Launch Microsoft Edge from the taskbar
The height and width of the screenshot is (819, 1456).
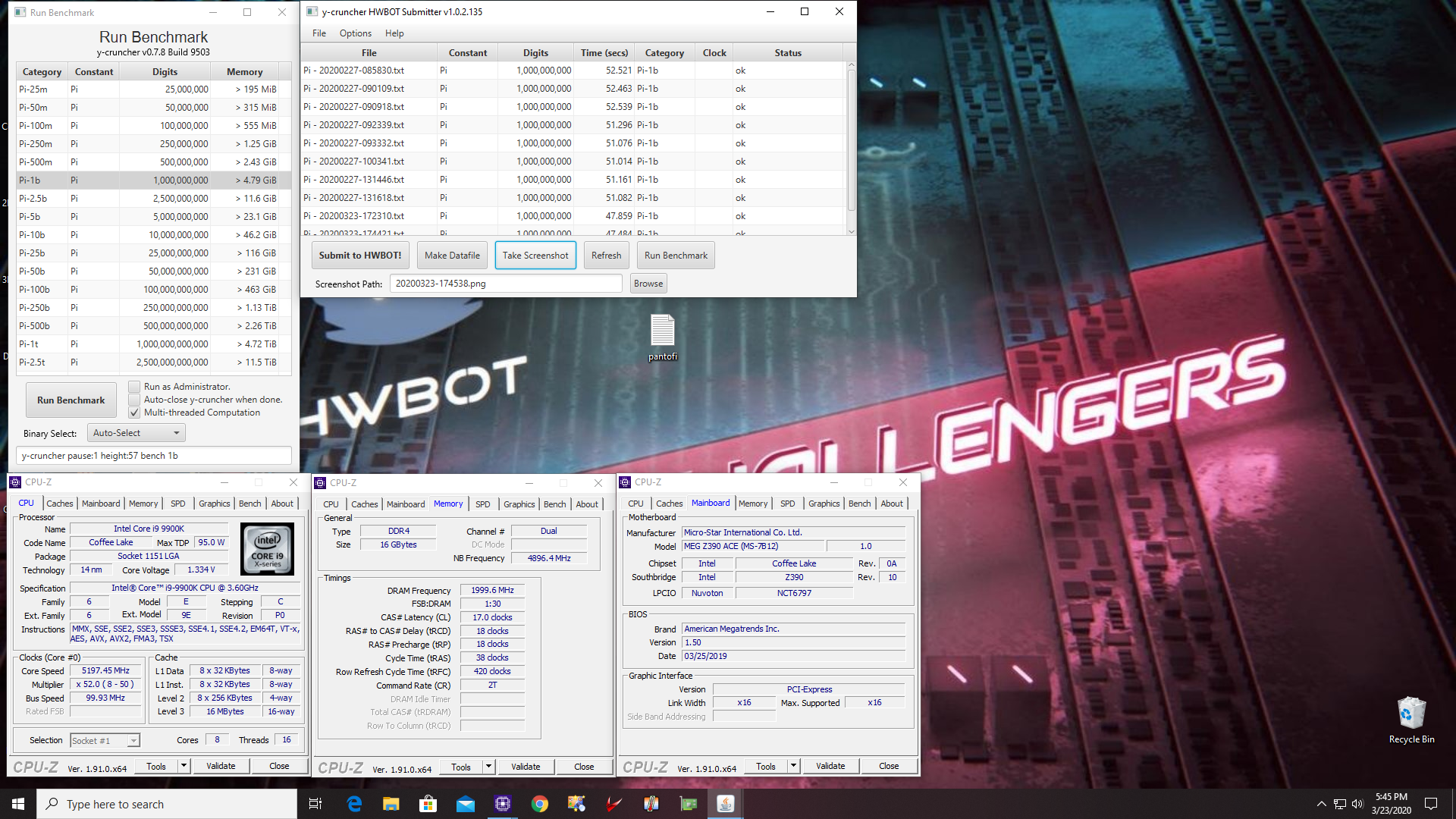[354, 804]
